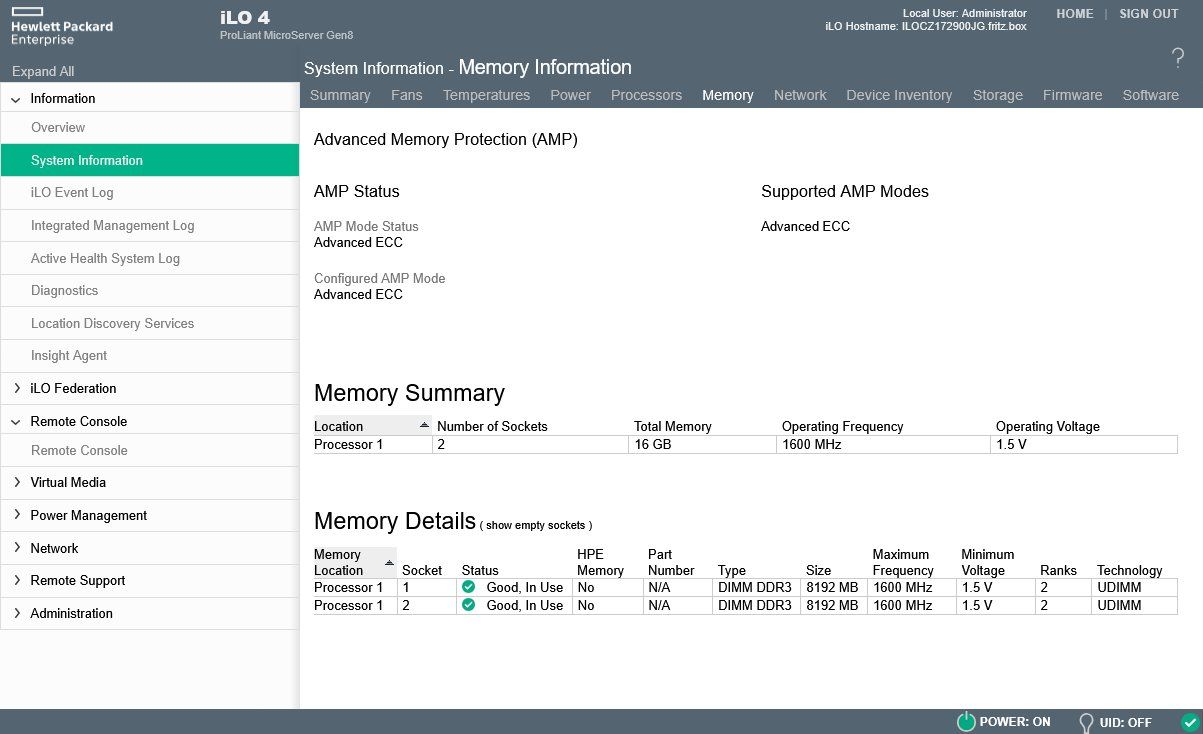Open the Firmware tab
This screenshot has height=734, width=1203.
(1072, 95)
